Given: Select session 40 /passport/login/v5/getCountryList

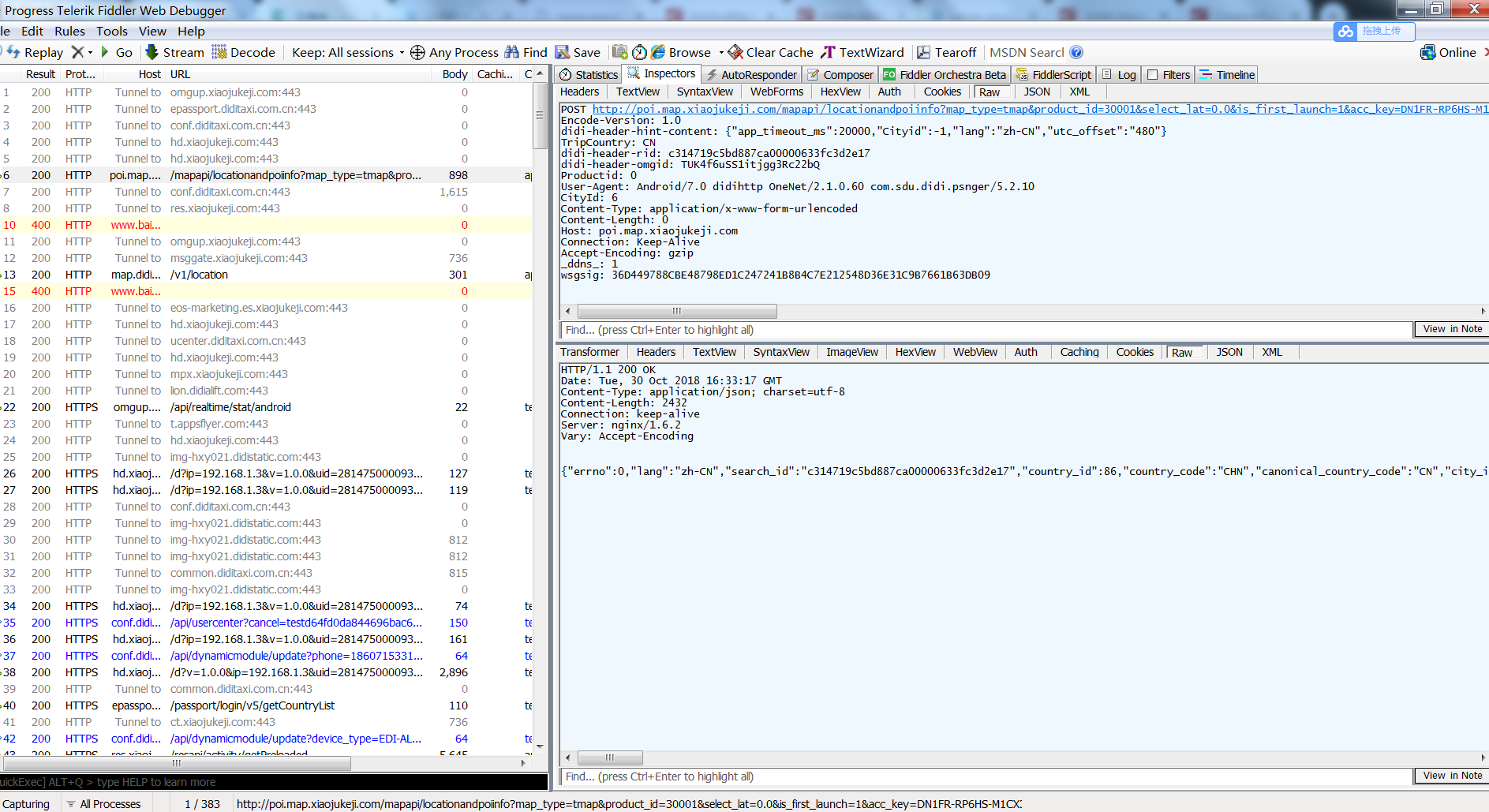Looking at the screenshot, I should (x=267, y=705).
